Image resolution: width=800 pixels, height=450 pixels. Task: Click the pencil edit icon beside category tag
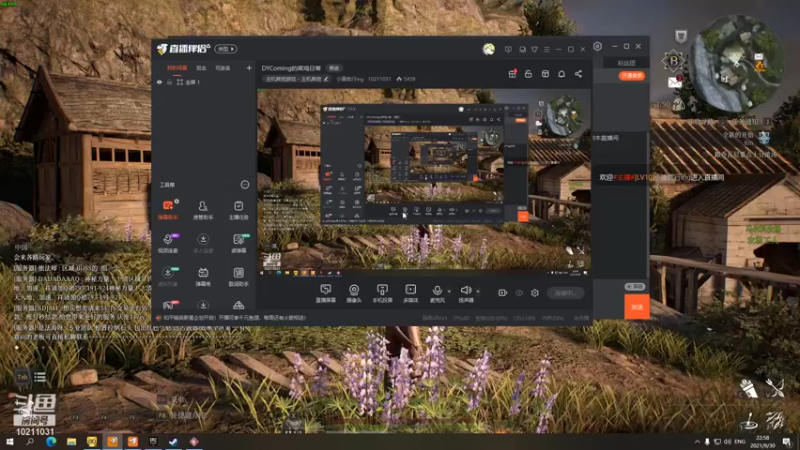[x=326, y=79]
